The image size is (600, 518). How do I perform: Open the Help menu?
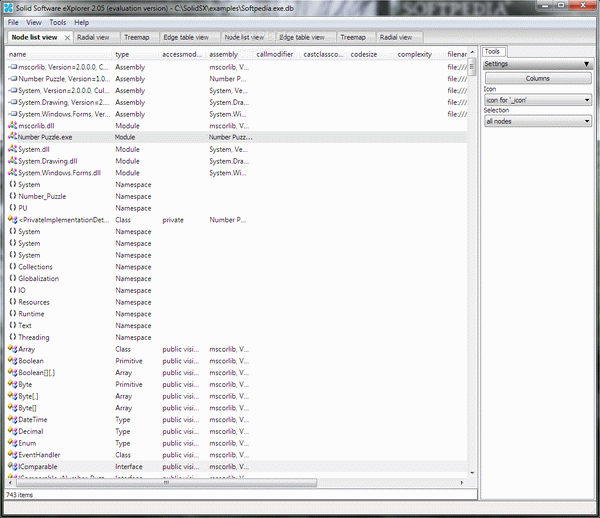82,23
